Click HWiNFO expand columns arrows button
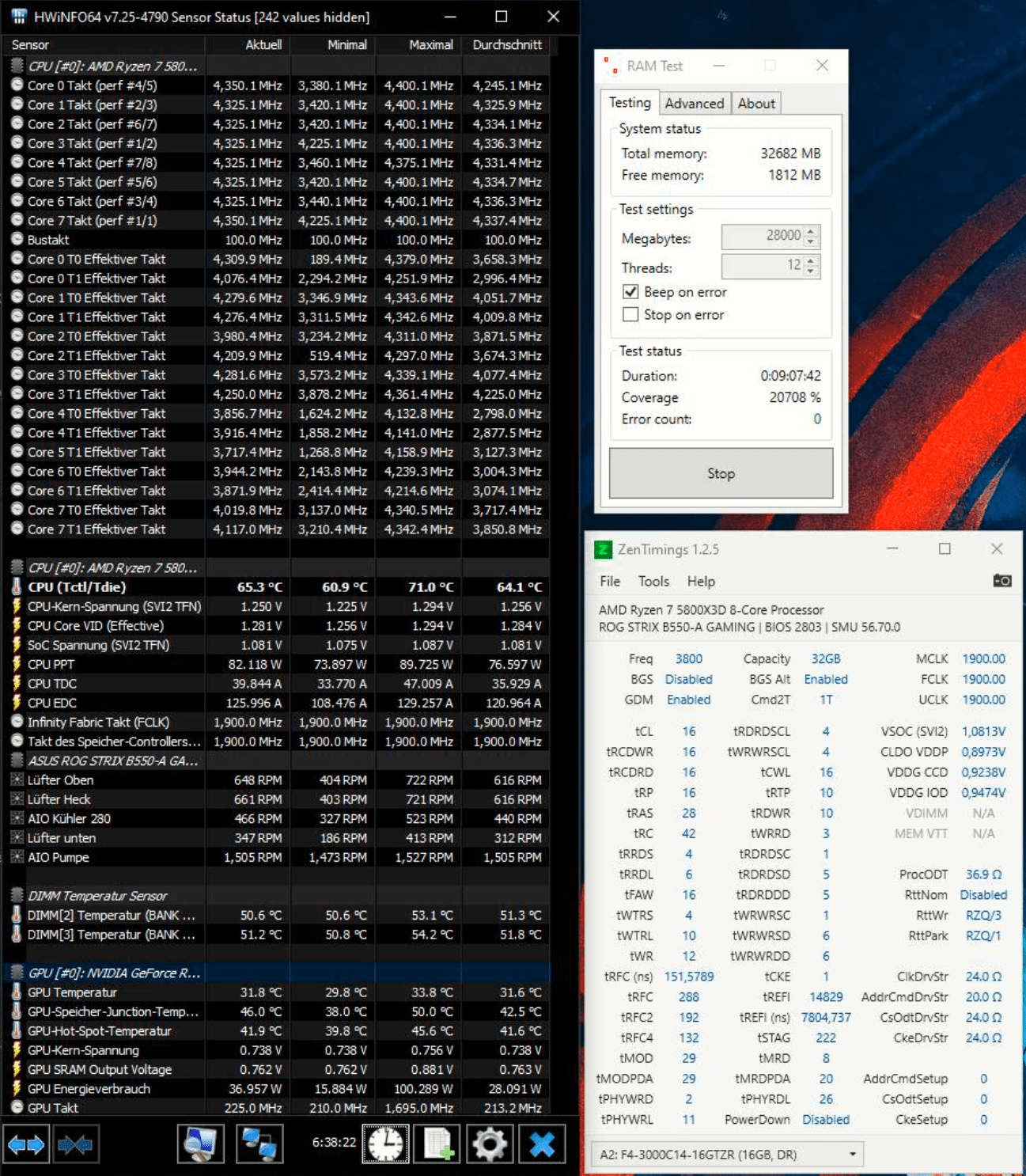 click(26, 1144)
